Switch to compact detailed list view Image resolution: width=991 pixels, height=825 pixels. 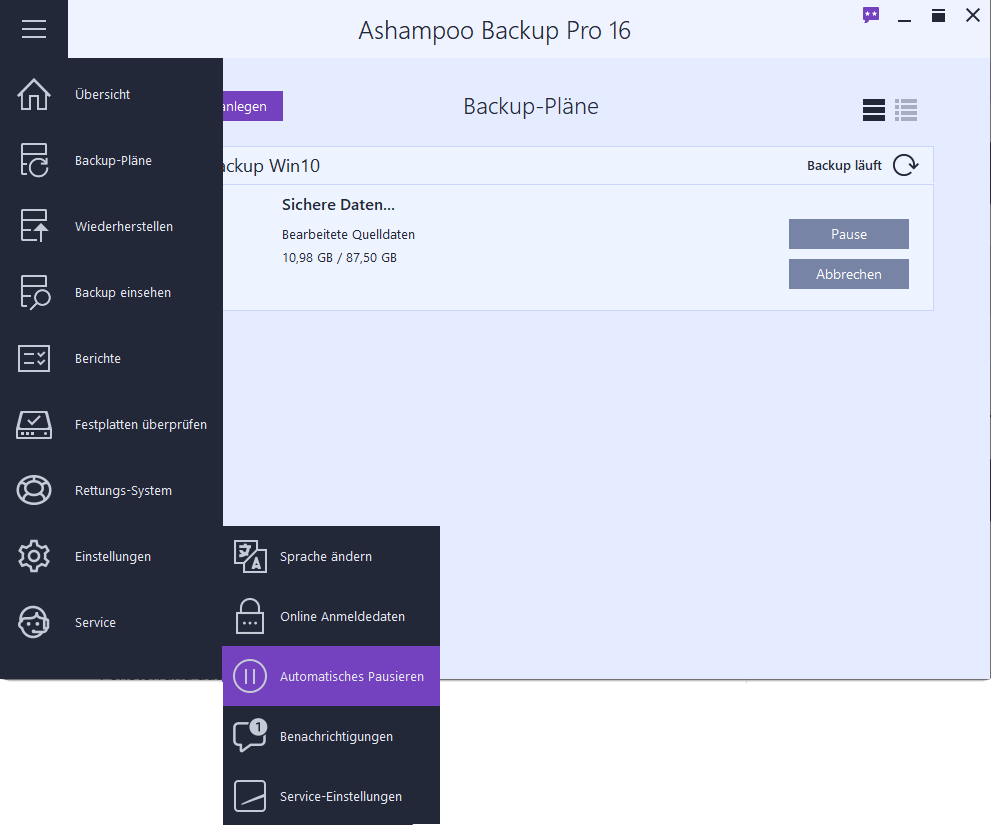[906, 110]
